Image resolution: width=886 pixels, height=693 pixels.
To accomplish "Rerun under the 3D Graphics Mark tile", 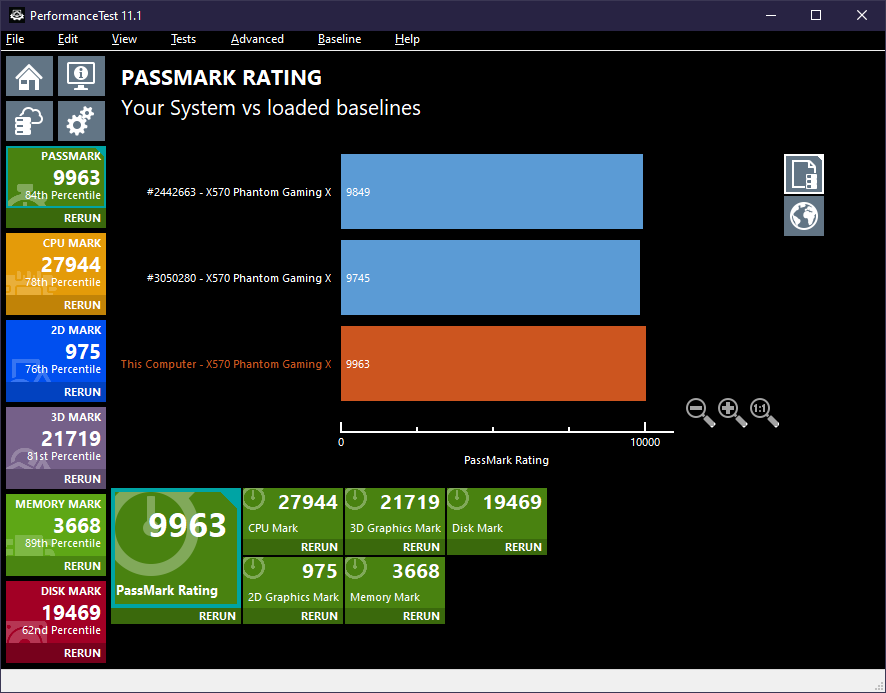I will click(421, 547).
